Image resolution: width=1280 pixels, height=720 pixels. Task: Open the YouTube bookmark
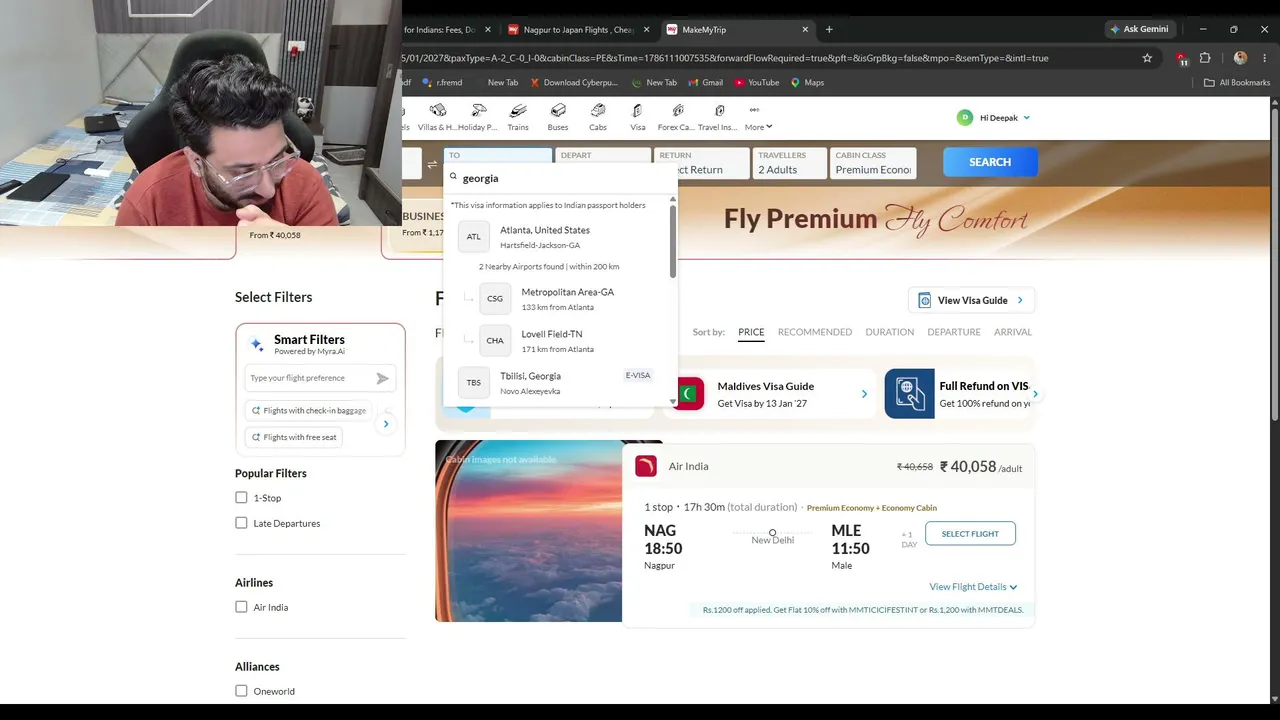(757, 83)
